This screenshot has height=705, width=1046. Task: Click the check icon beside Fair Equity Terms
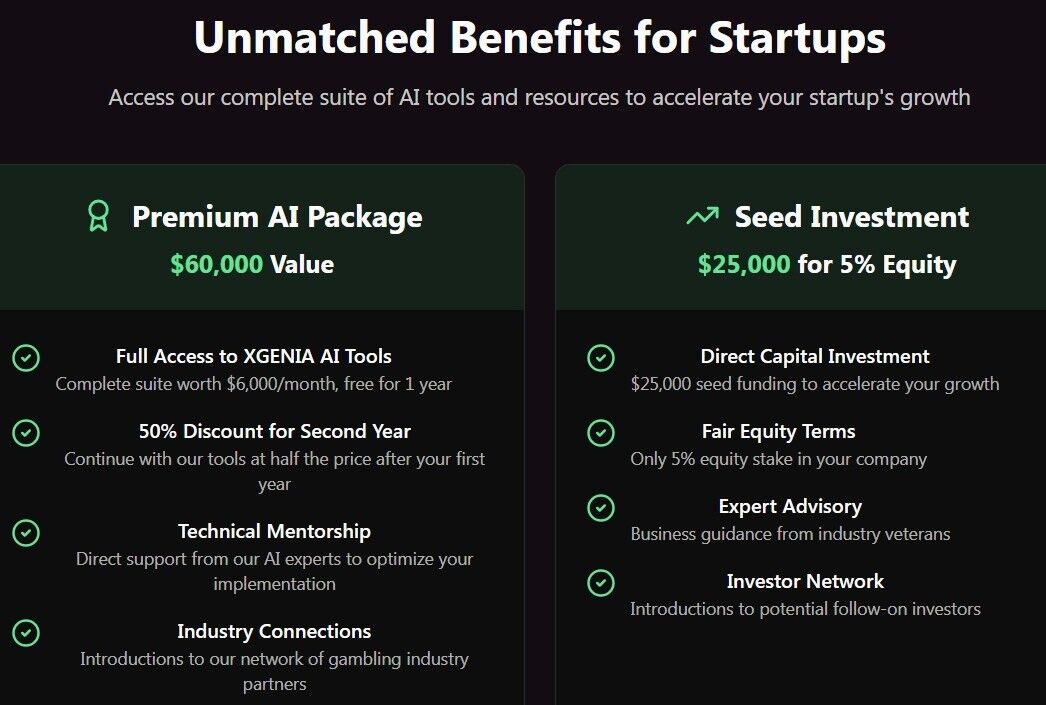tap(601, 433)
